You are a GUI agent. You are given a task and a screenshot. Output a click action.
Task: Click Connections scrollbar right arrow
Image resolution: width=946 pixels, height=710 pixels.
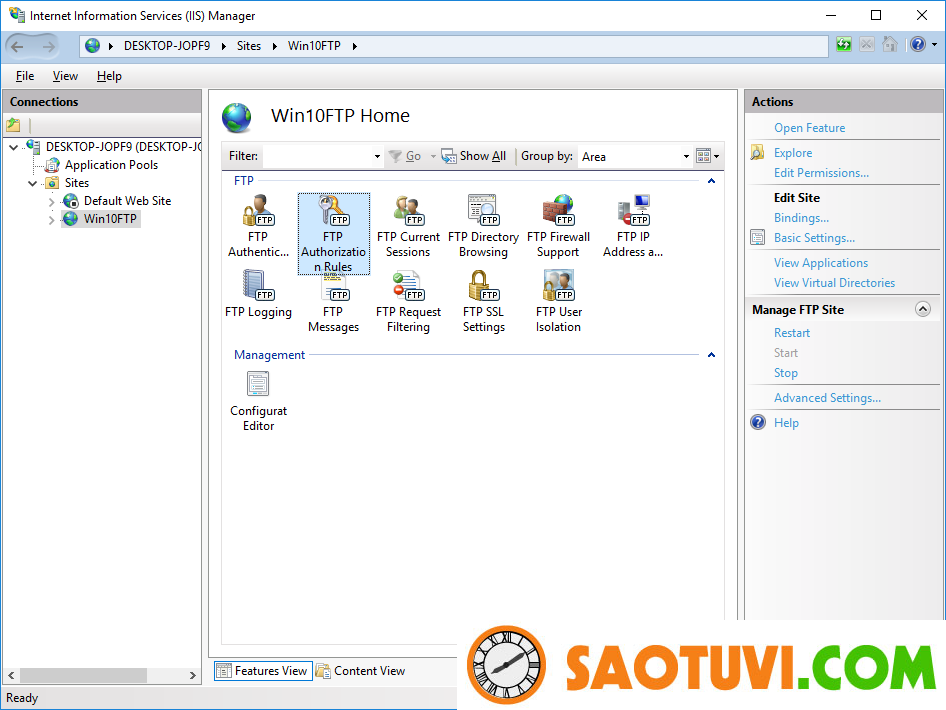tap(192, 676)
